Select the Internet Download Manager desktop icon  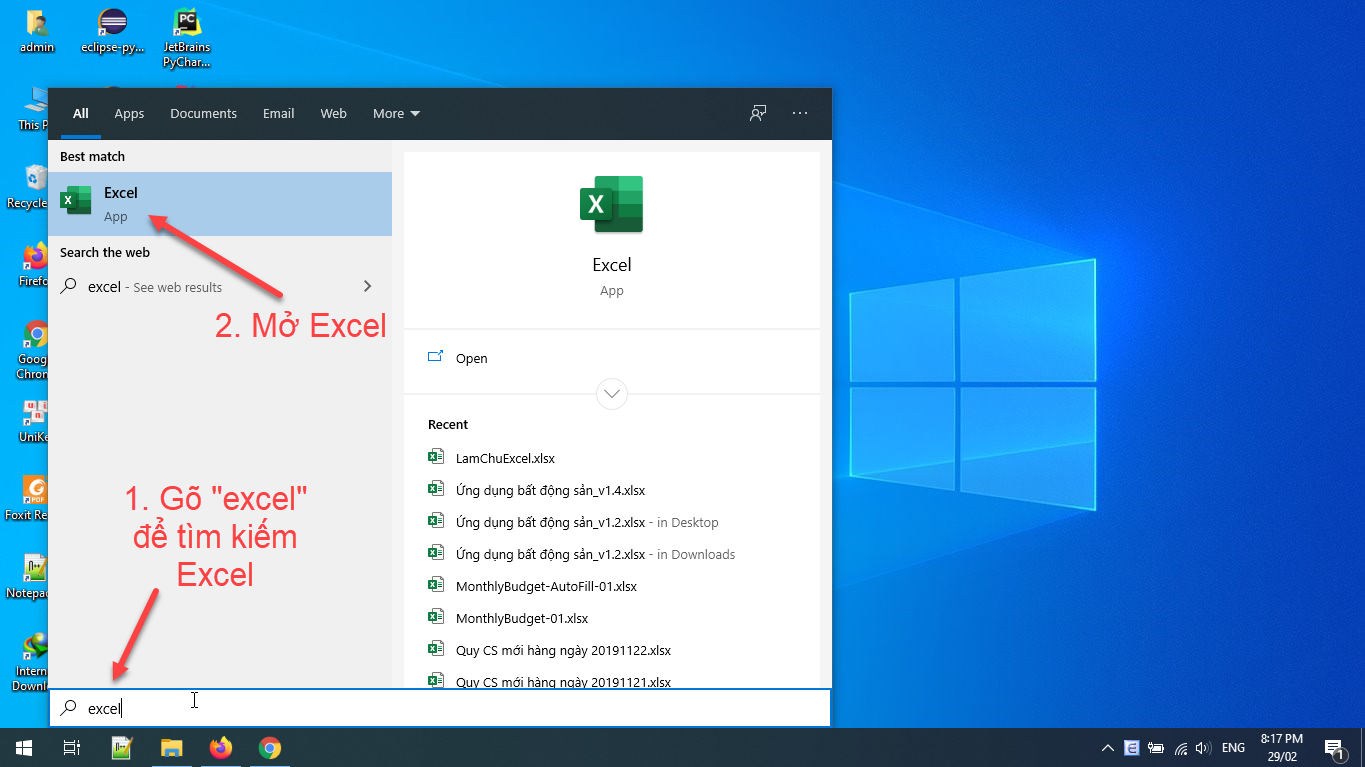[x=33, y=662]
